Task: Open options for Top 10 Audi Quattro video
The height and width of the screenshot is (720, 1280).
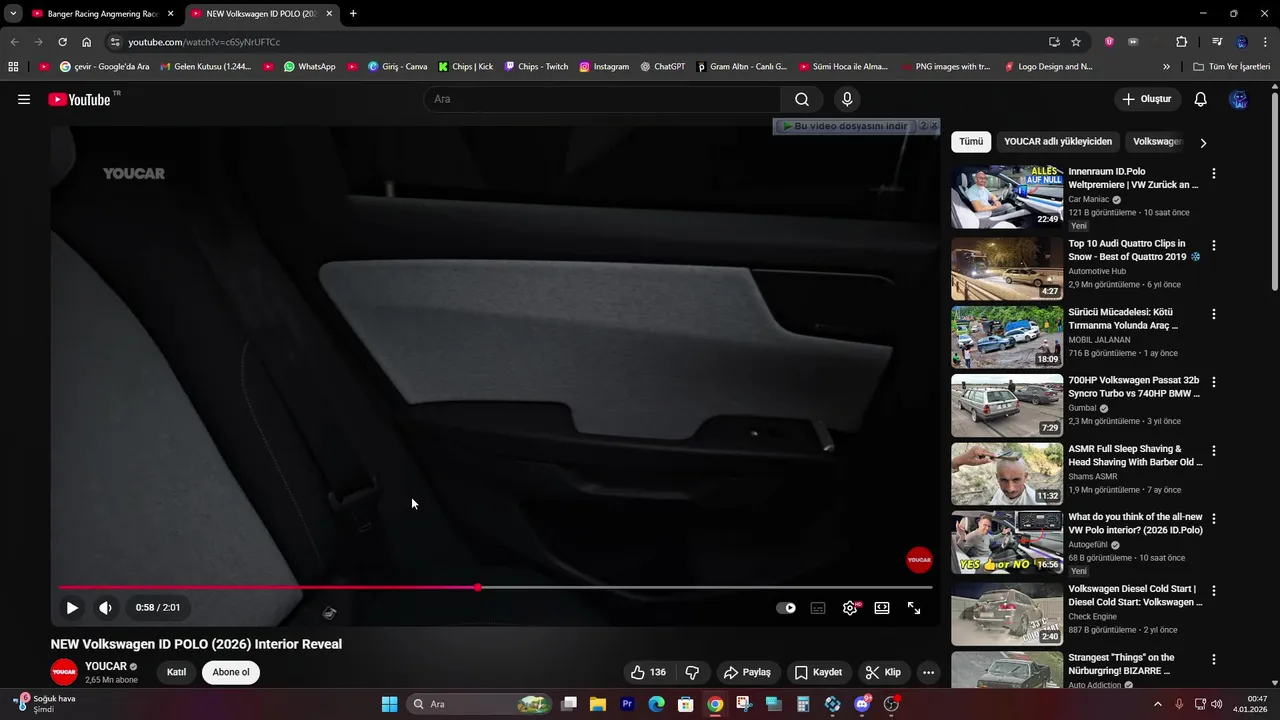Action: click(1214, 245)
